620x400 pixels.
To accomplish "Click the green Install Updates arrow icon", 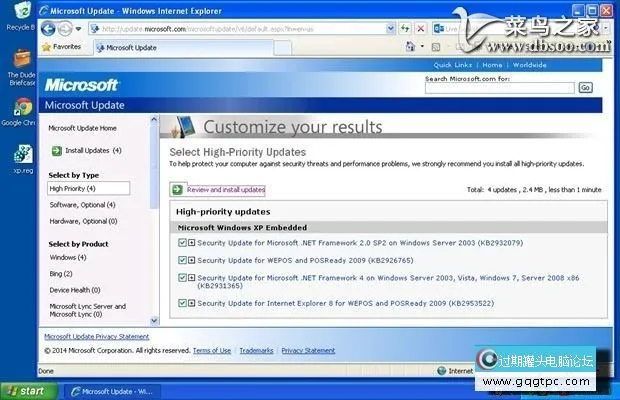I will [x=57, y=150].
